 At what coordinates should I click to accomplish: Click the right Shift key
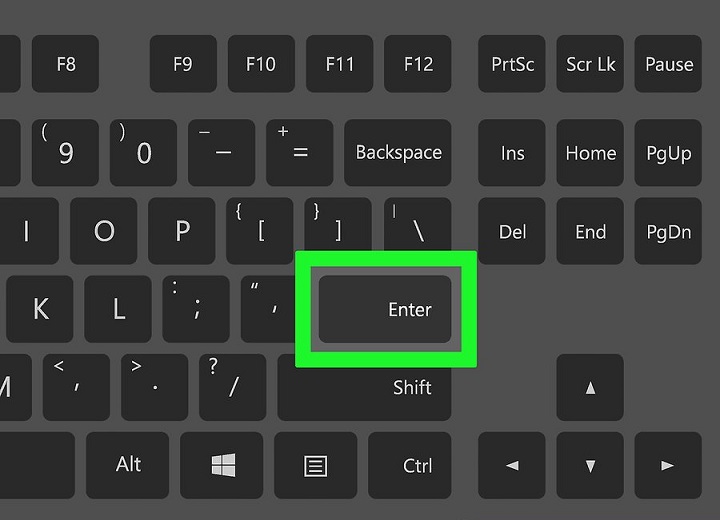pyautogui.click(x=365, y=387)
